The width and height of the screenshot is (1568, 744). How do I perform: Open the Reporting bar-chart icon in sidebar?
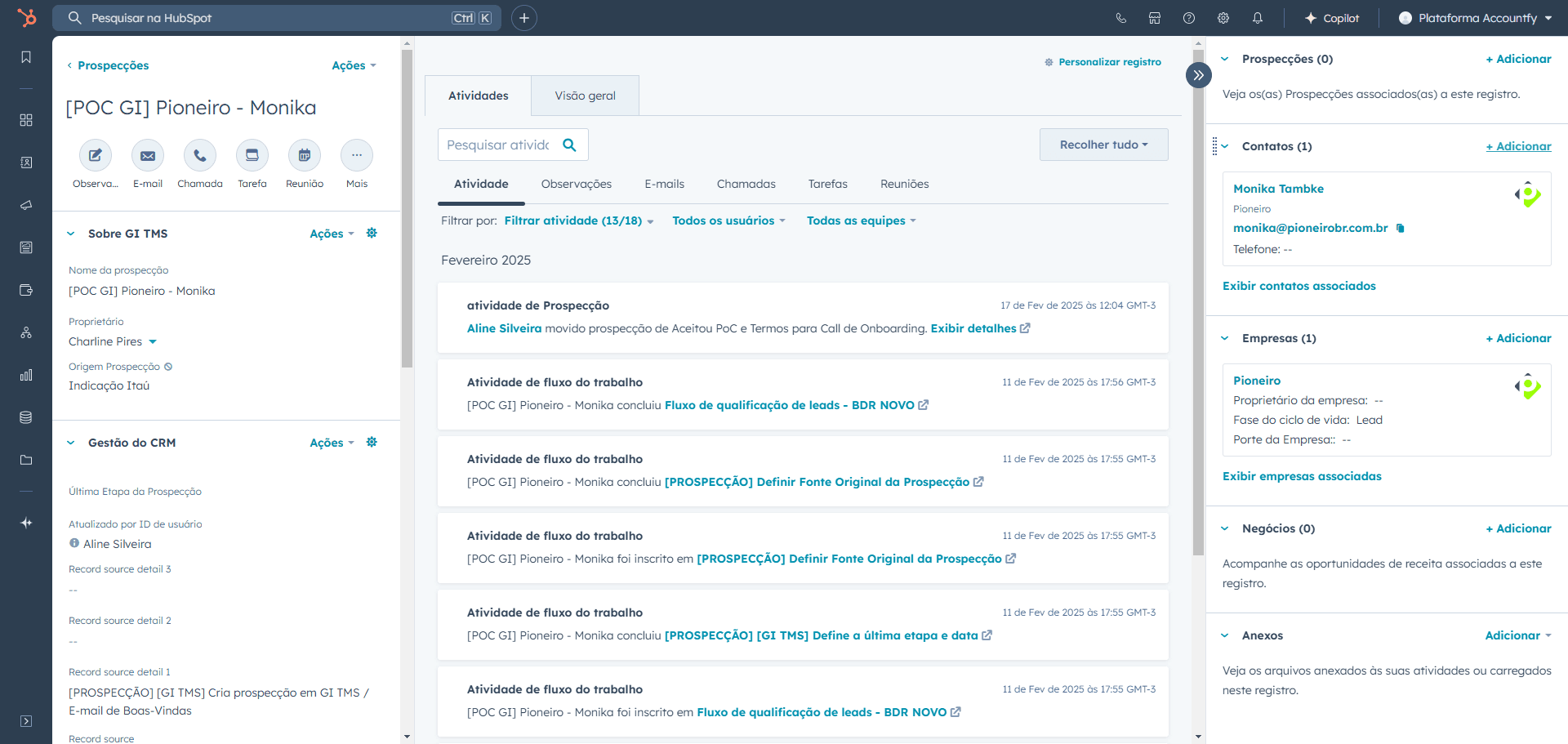(x=26, y=375)
